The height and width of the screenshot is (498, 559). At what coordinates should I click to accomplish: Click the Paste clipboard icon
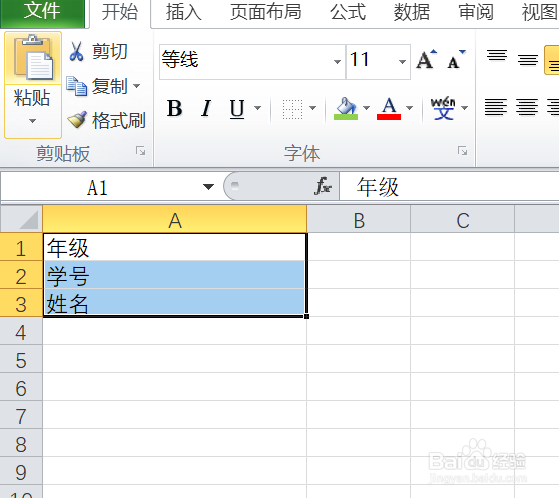tap(33, 57)
